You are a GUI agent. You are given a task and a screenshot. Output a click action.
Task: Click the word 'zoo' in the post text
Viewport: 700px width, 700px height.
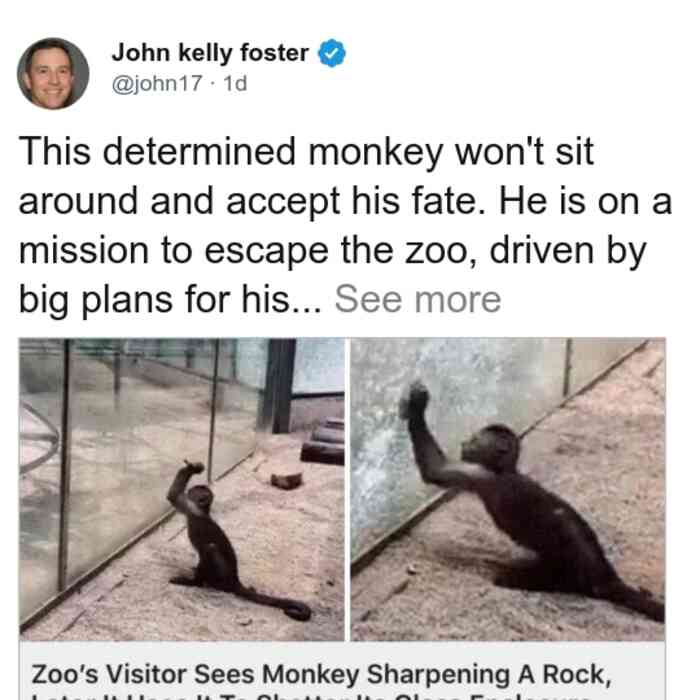tap(438, 250)
